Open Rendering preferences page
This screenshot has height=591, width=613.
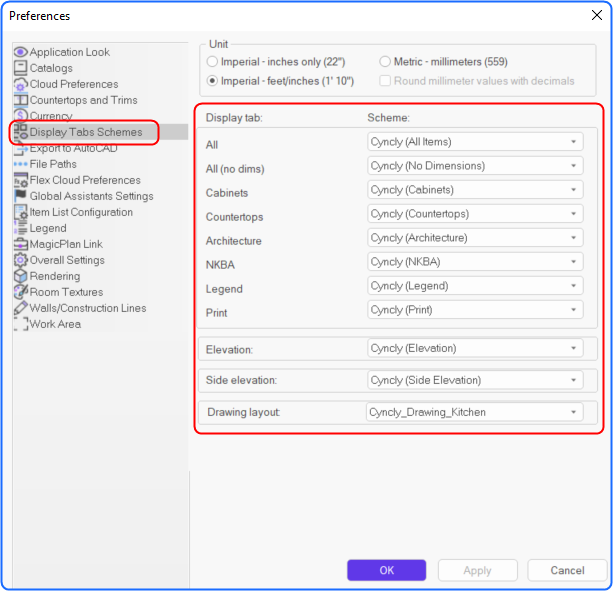55,276
